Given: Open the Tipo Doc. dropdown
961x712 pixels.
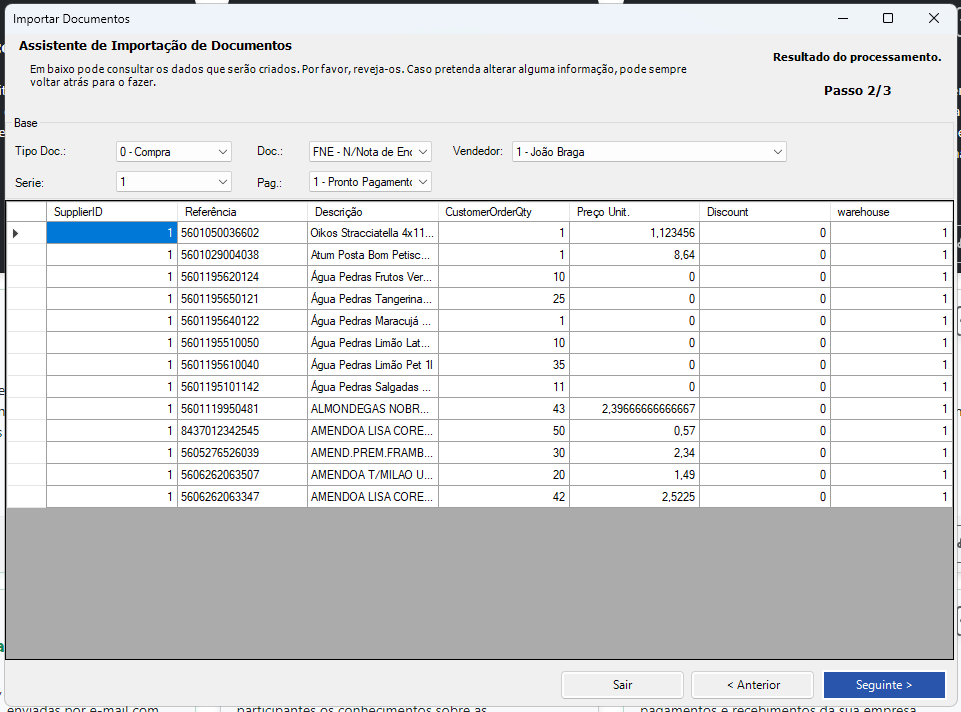Looking at the screenshot, I should pyautogui.click(x=174, y=152).
